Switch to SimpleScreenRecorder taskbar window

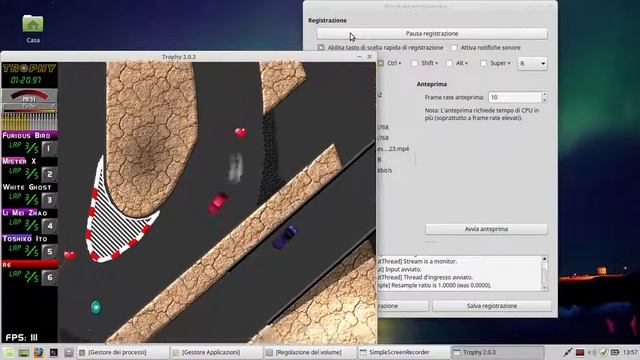click(x=403, y=352)
